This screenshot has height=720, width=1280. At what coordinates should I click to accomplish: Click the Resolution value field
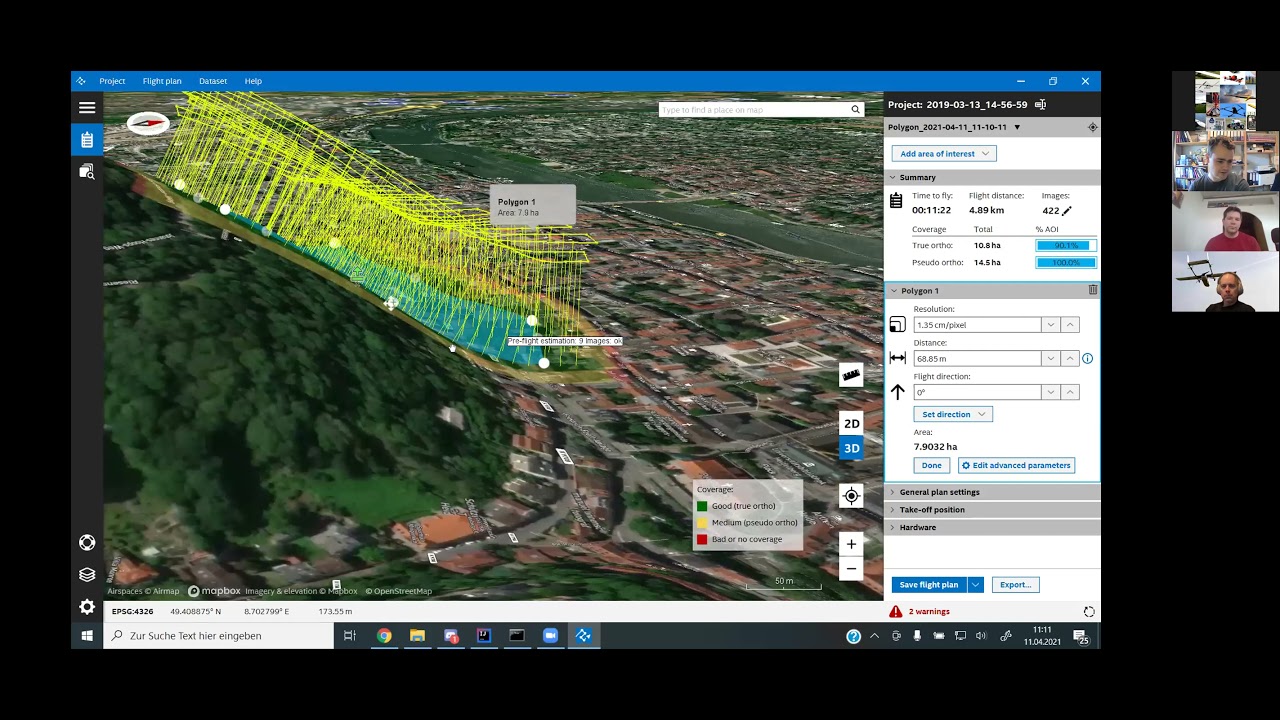click(x=977, y=324)
